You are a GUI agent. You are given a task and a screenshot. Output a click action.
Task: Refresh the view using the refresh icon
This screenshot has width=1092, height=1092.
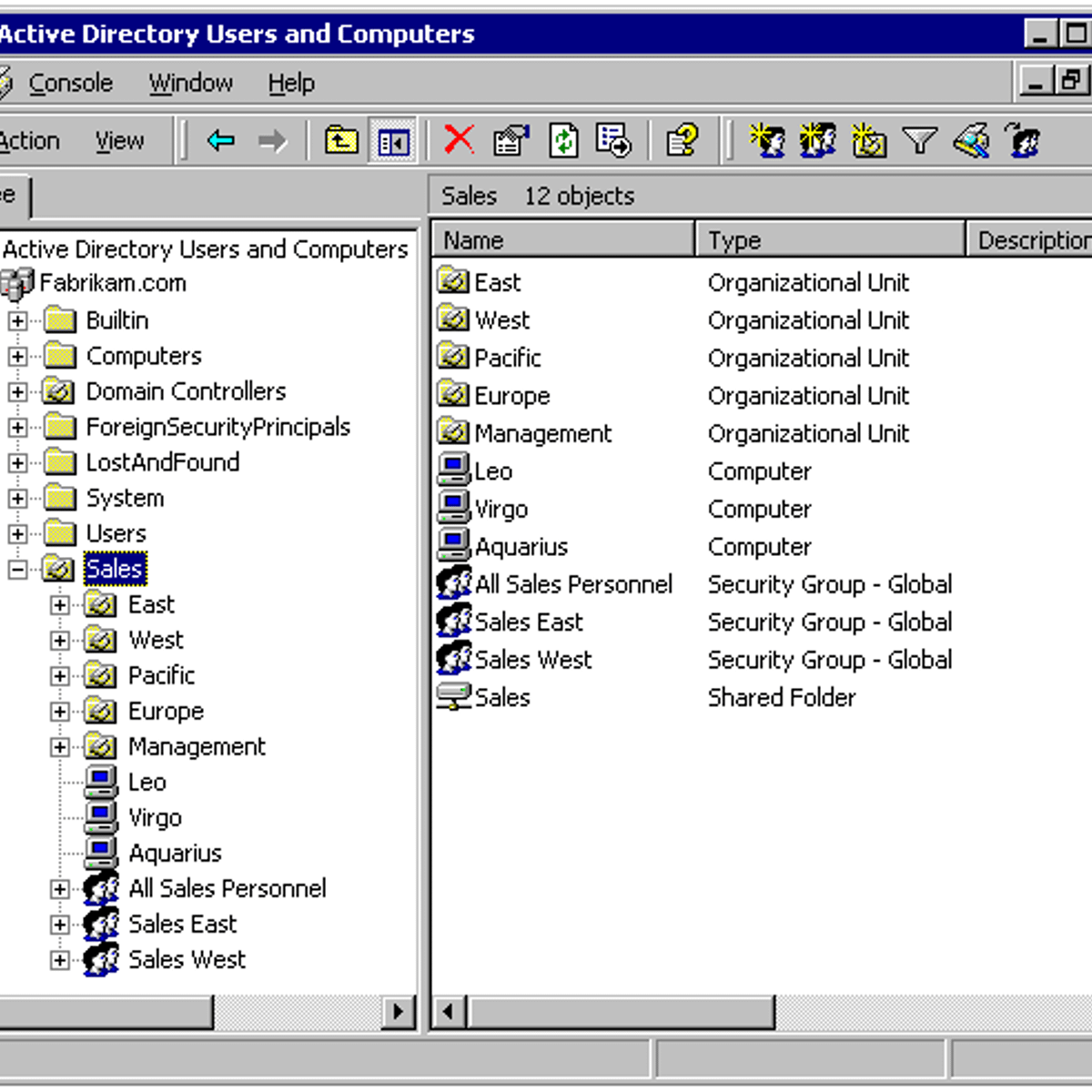(563, 141)
